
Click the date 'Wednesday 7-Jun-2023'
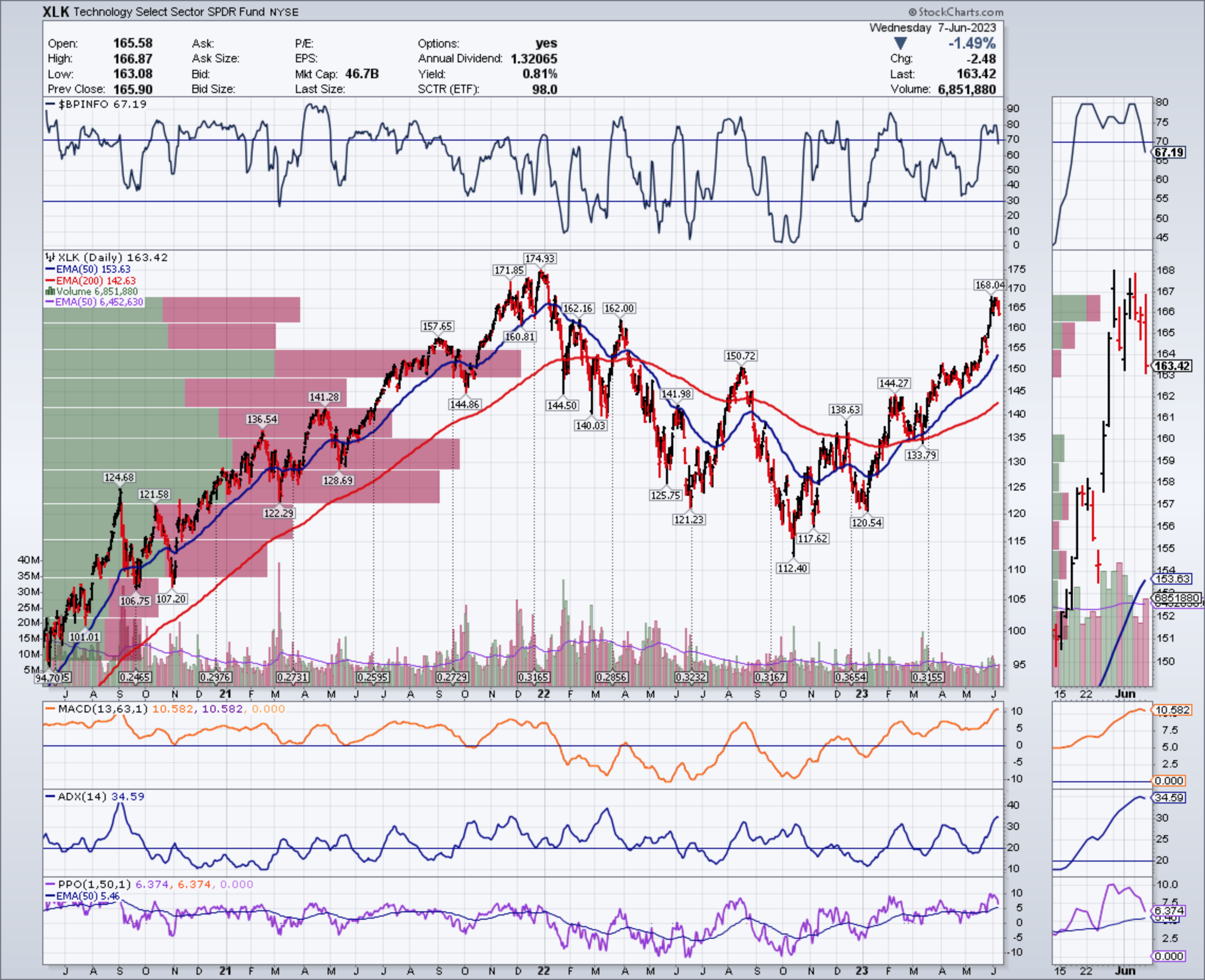[933, 27]
